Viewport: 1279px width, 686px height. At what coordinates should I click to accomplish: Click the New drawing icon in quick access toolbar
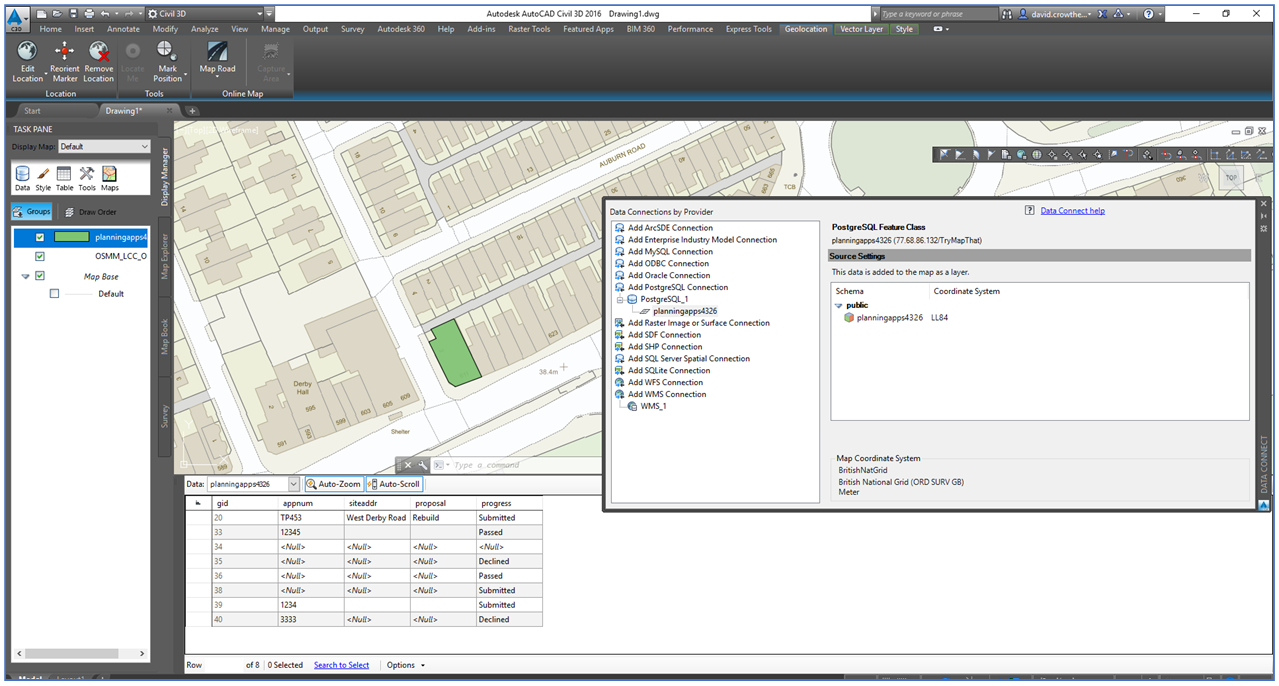coord(42,14)
